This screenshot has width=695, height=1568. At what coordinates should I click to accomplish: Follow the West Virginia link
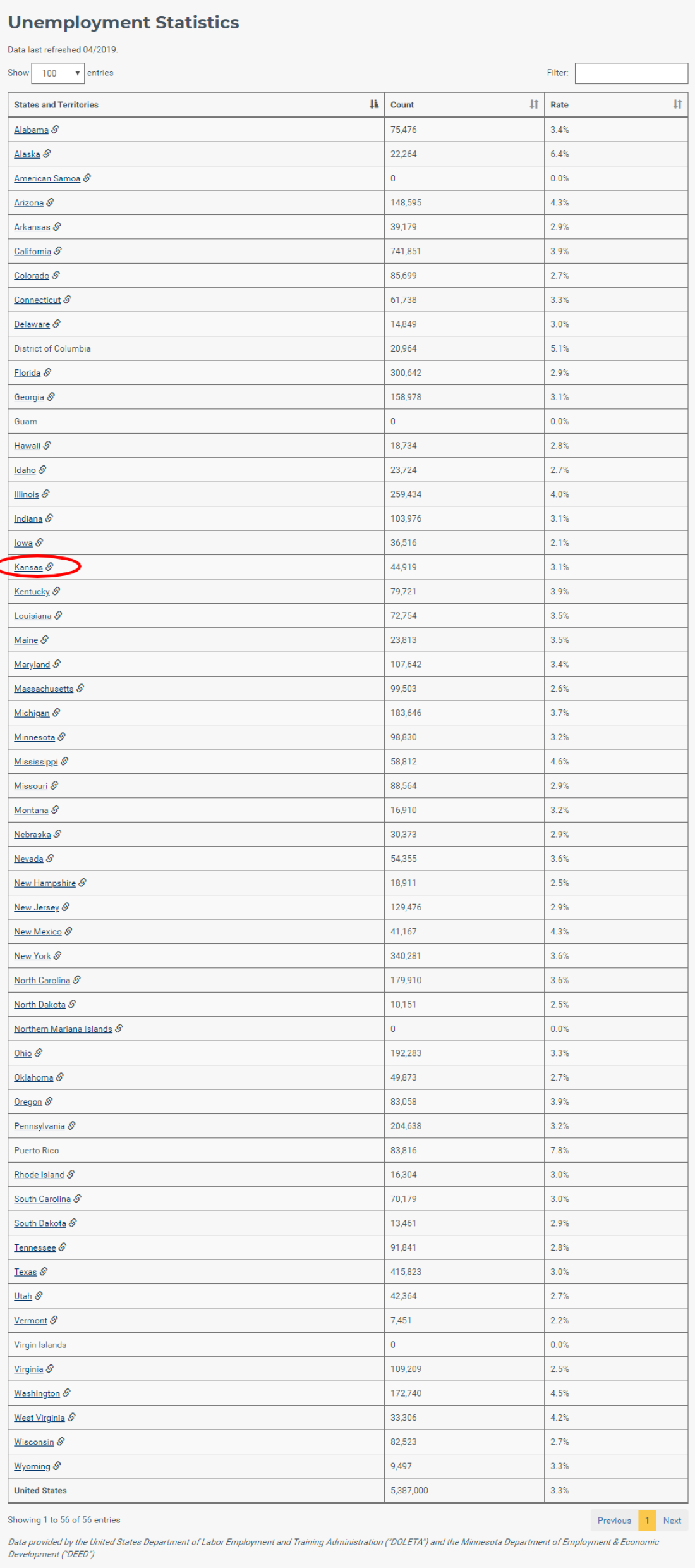[x=39, y=1418]
